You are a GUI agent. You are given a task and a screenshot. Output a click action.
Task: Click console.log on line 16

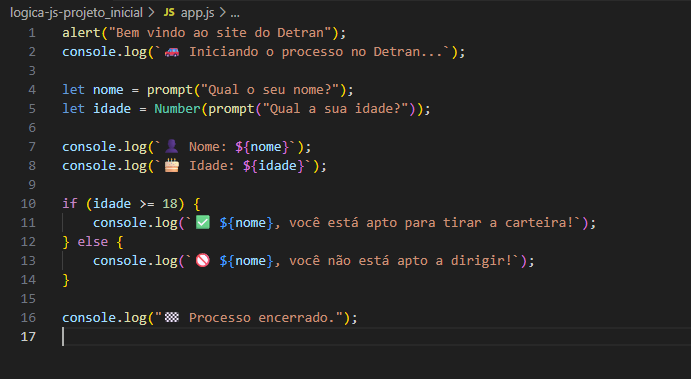point(104,318)
